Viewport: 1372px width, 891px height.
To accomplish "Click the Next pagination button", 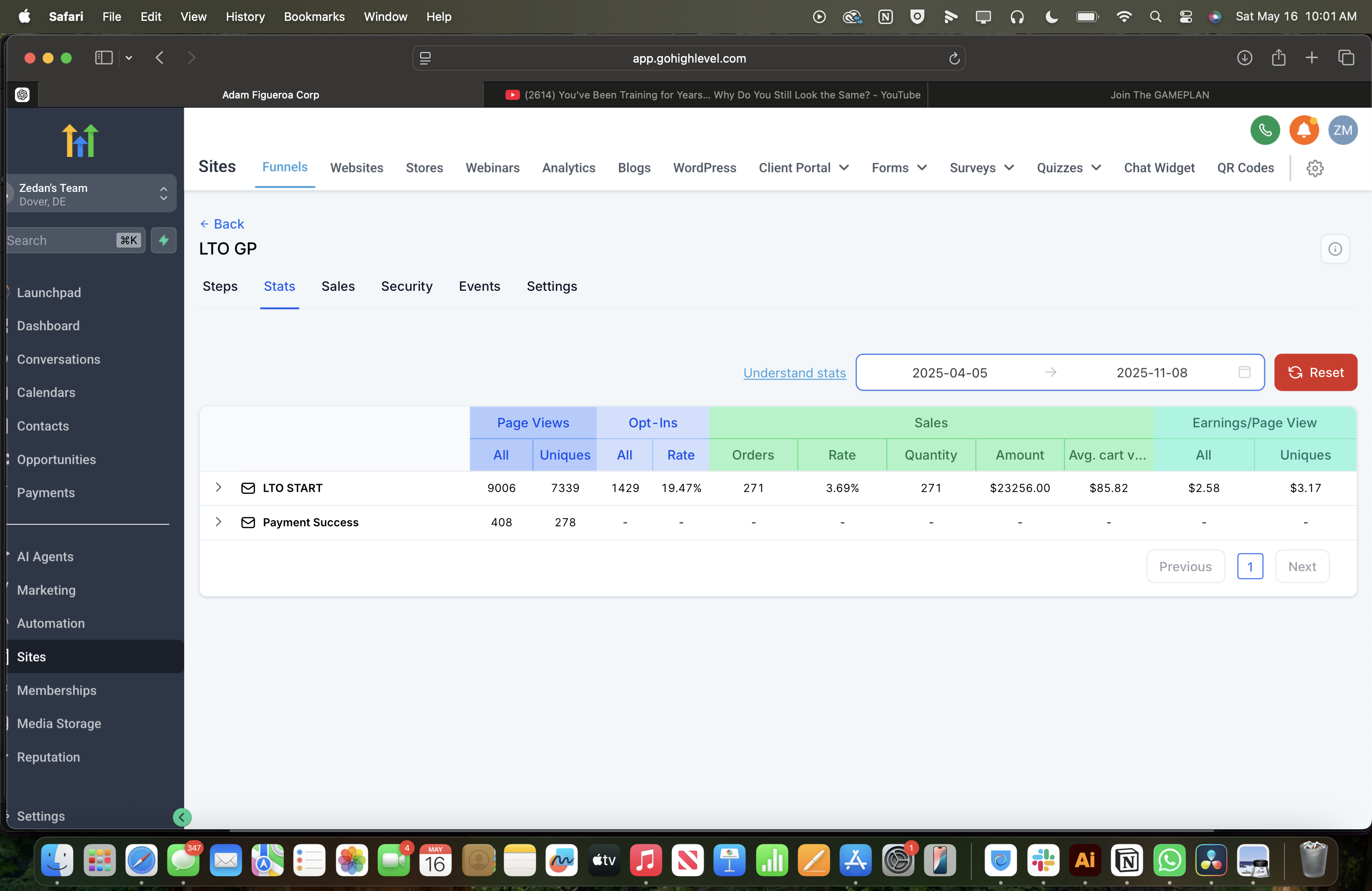I will 1302,567.
